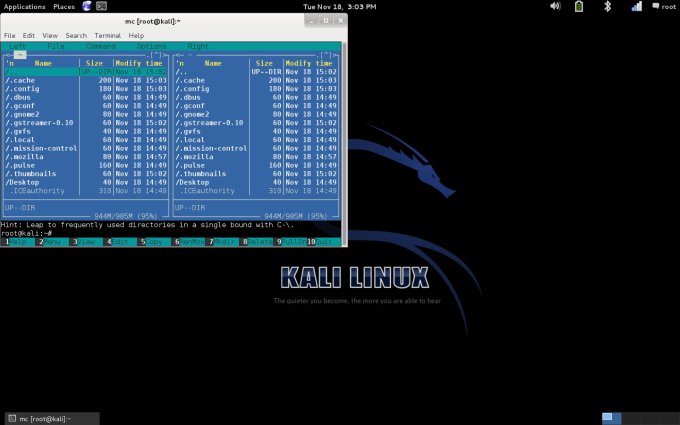Launch the Iceweasel browser from top panel

pyautogui.click(x=86, y=6)
